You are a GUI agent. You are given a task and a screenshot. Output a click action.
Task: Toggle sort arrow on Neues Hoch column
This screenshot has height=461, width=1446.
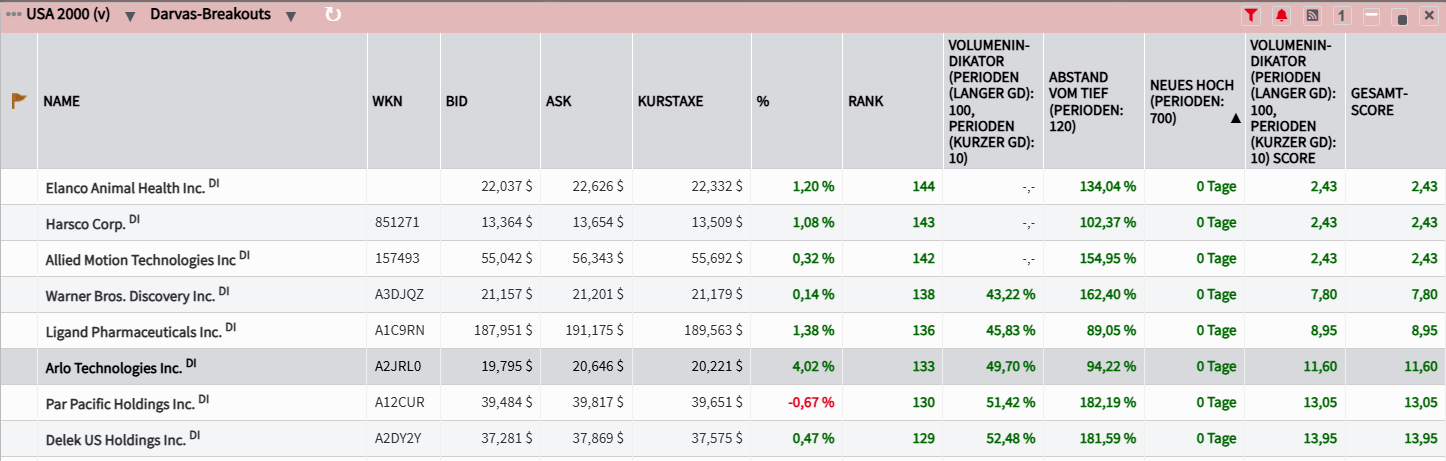(x=1235, y=118)
